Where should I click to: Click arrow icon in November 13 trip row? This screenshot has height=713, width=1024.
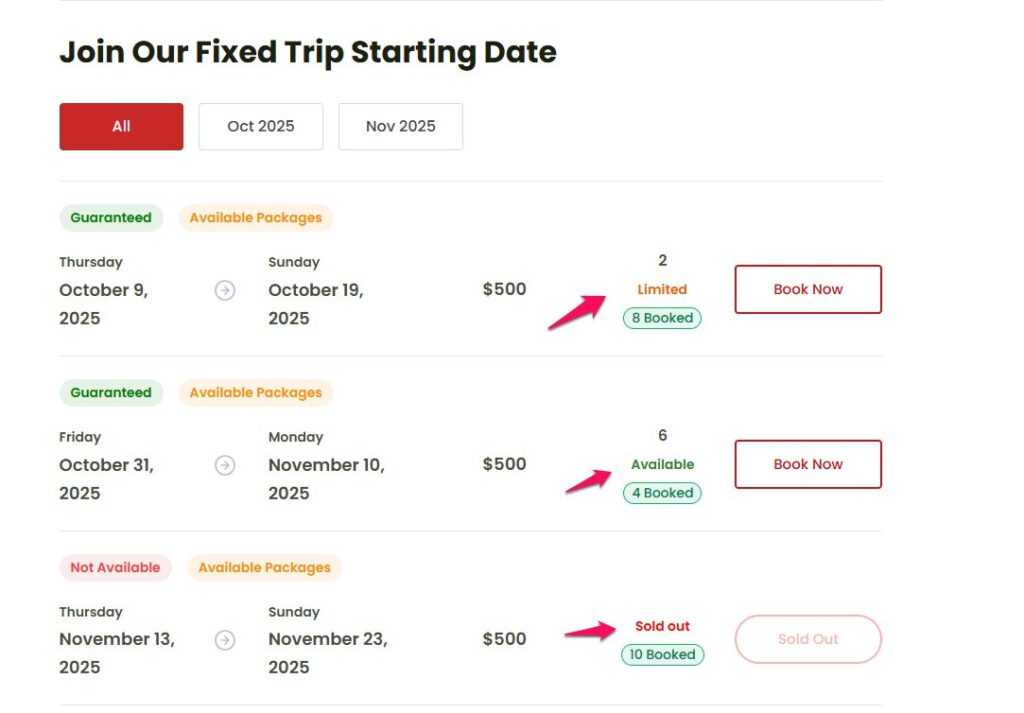tap(225, 640)
